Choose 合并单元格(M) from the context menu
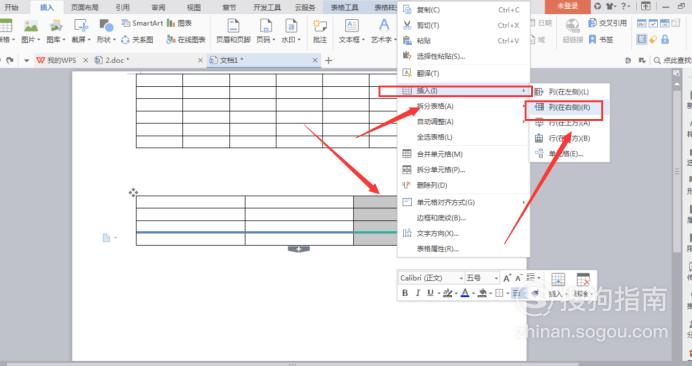This screenshot has height=366, width=692. point(463,154)
